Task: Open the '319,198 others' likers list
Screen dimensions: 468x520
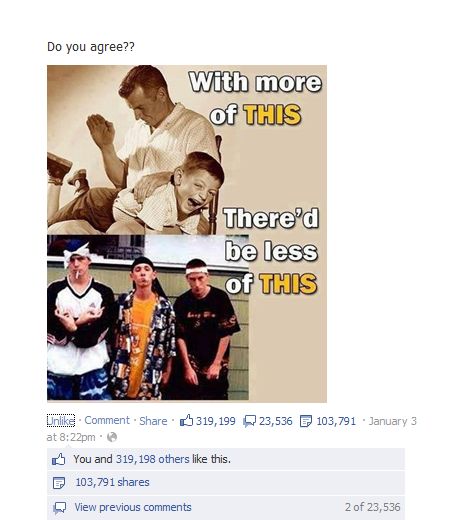Action: pyautogui.click(x=152, y=459)
